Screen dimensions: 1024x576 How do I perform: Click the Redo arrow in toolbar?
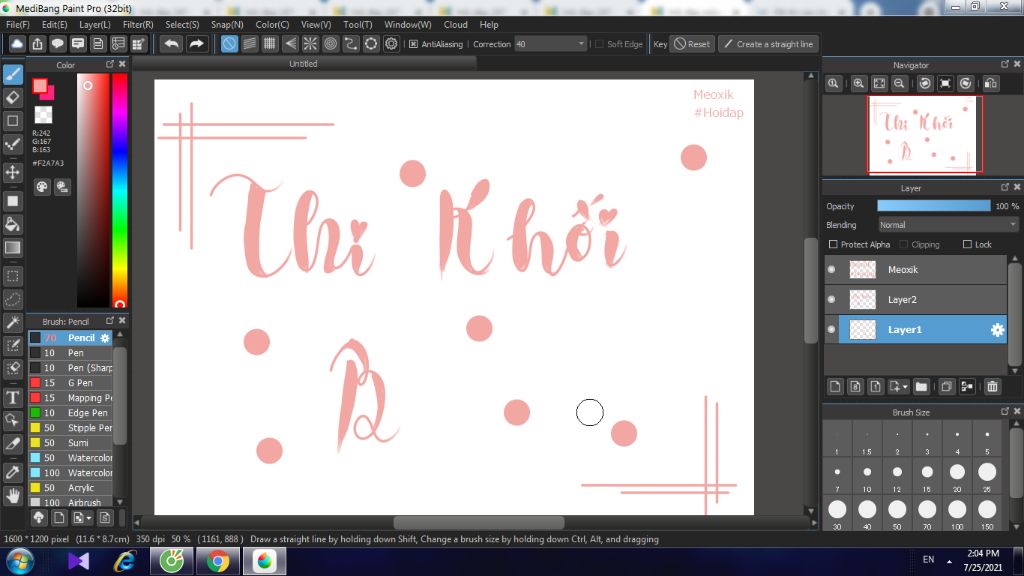pos(196,44)
